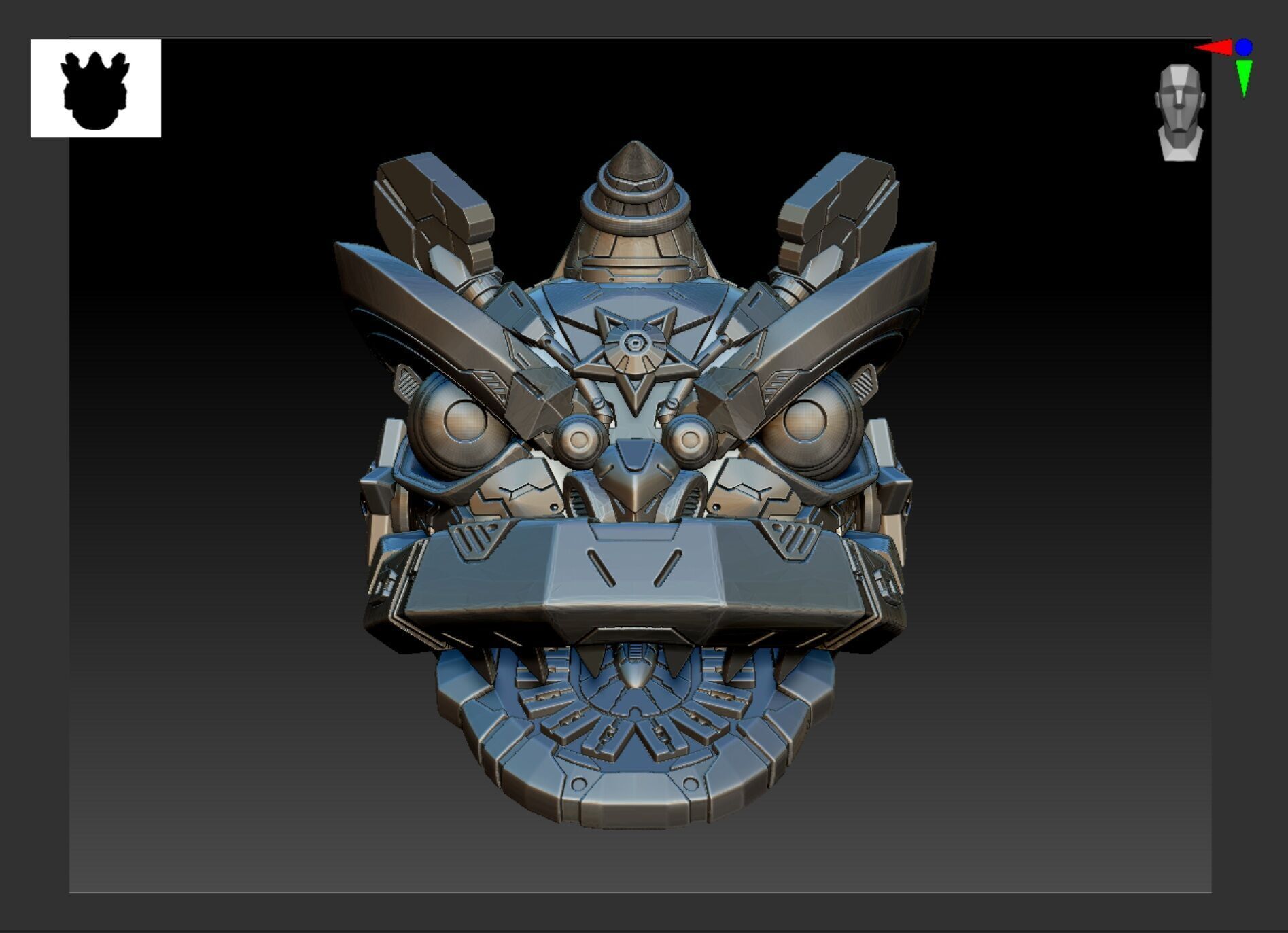Click the red X-axis cone

[x=1214, y=48]
